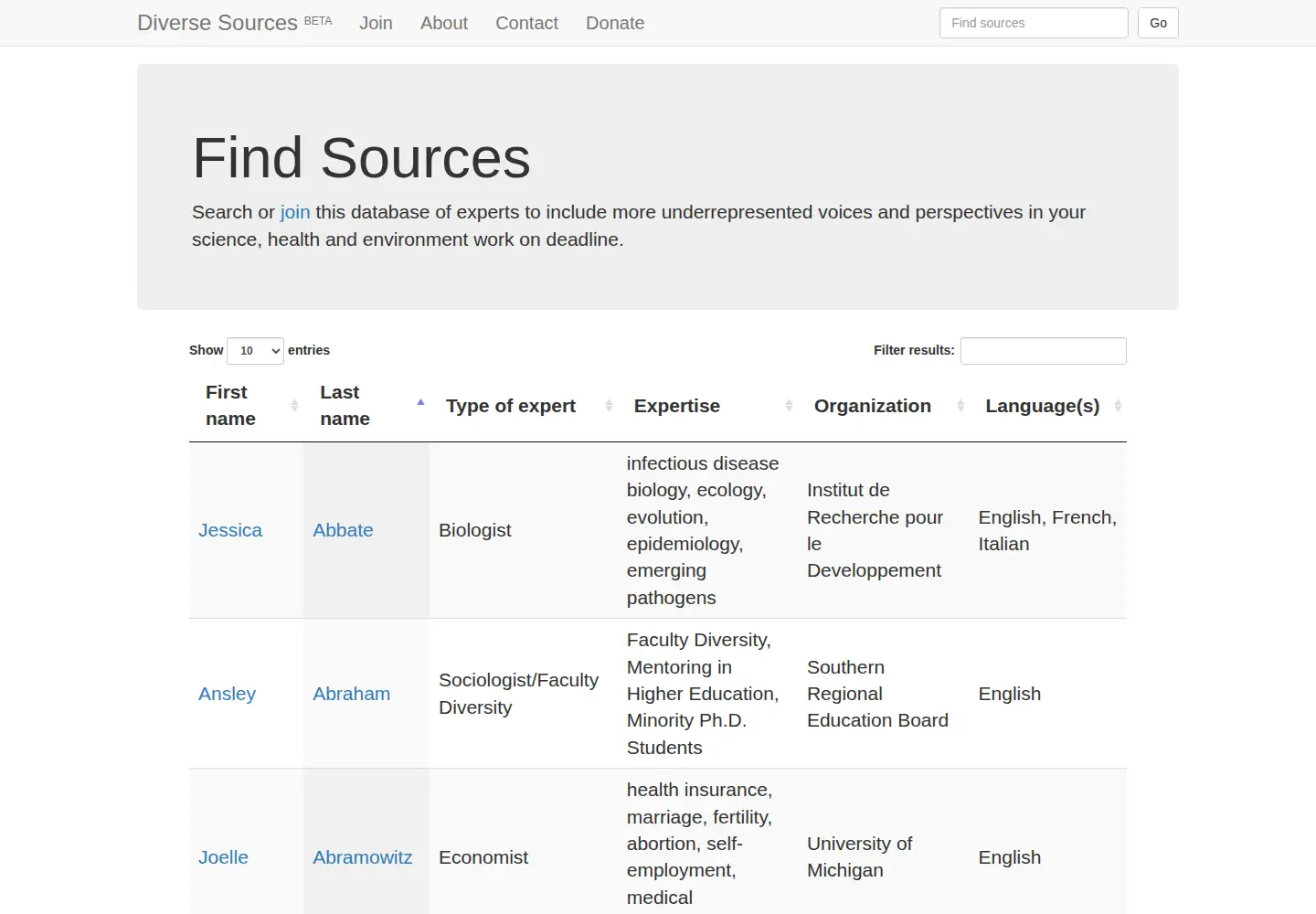
Task: Focus the Filter results input field
Action: (x=1044, y=351)
